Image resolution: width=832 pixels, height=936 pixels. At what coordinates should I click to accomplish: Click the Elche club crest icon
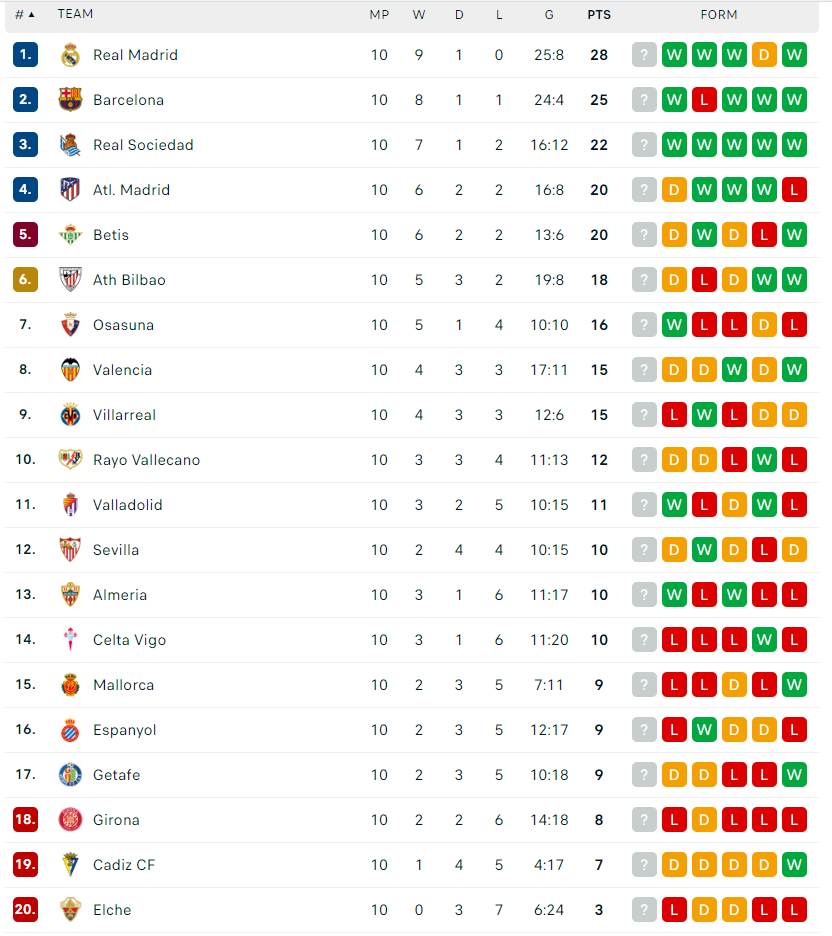tap(70, 910)
